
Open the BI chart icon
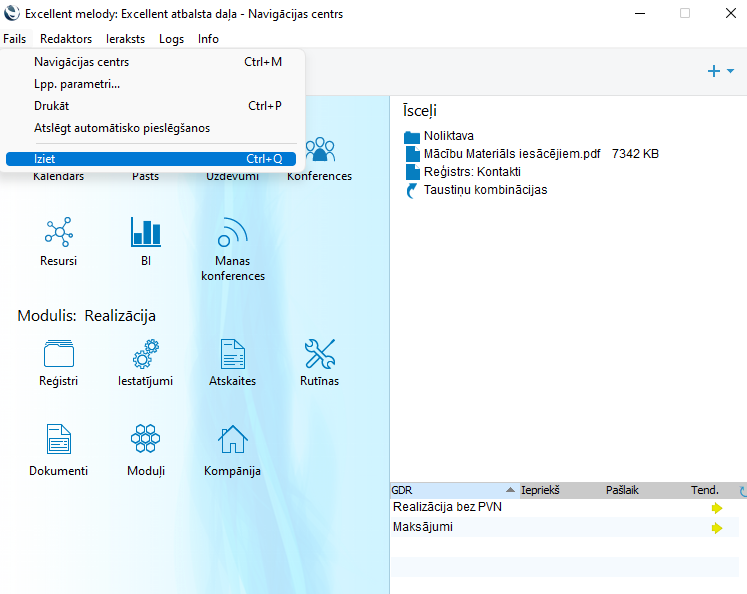[x=145, y=233]
